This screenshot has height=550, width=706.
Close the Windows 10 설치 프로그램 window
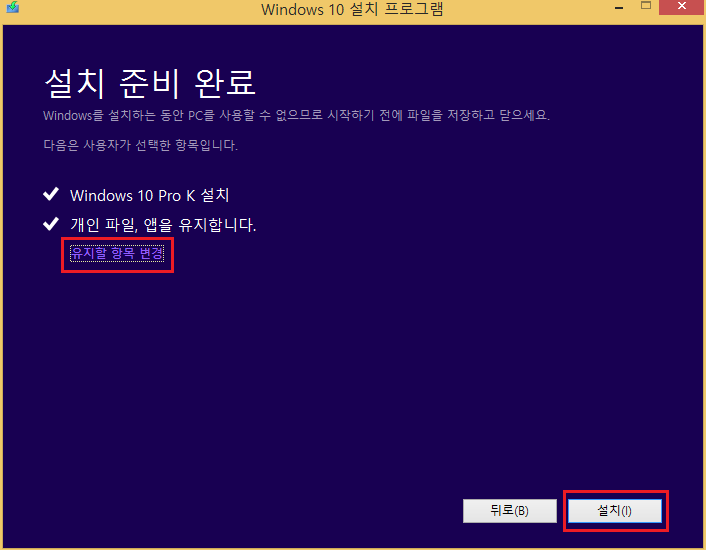tap(682, 7)
